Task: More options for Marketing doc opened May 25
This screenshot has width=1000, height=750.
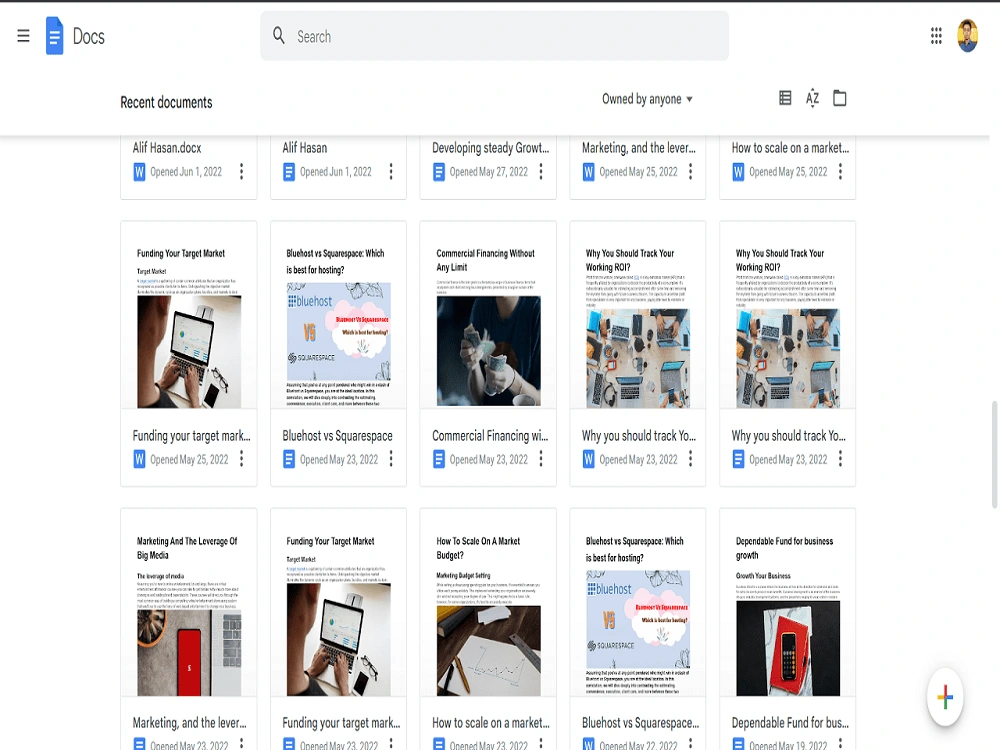Action: click(x=690, y=172)
